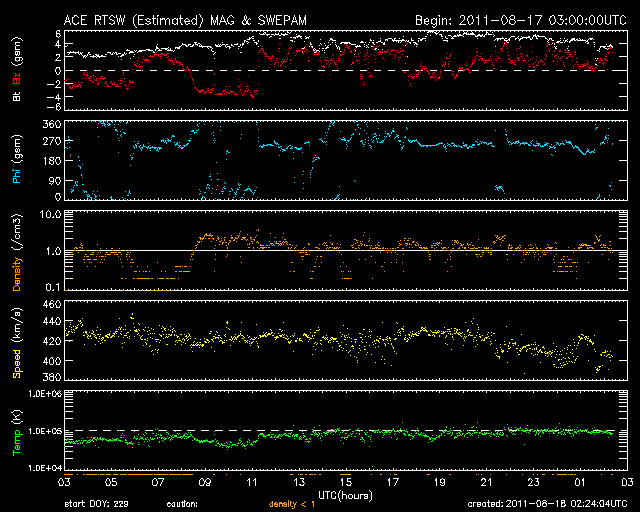This screenshot has width=640, height=512.
Task: Click inside the Bt/Bz magnetic field plot
Action: coord(346,70)
